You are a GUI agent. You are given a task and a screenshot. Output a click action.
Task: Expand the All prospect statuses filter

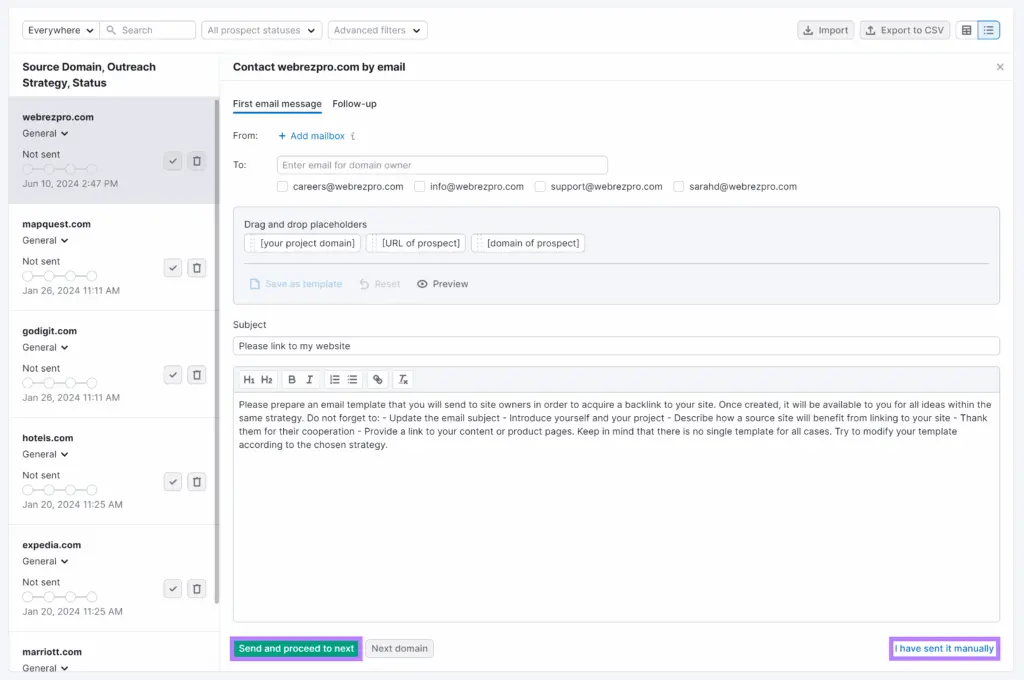[x=261, y=31]
